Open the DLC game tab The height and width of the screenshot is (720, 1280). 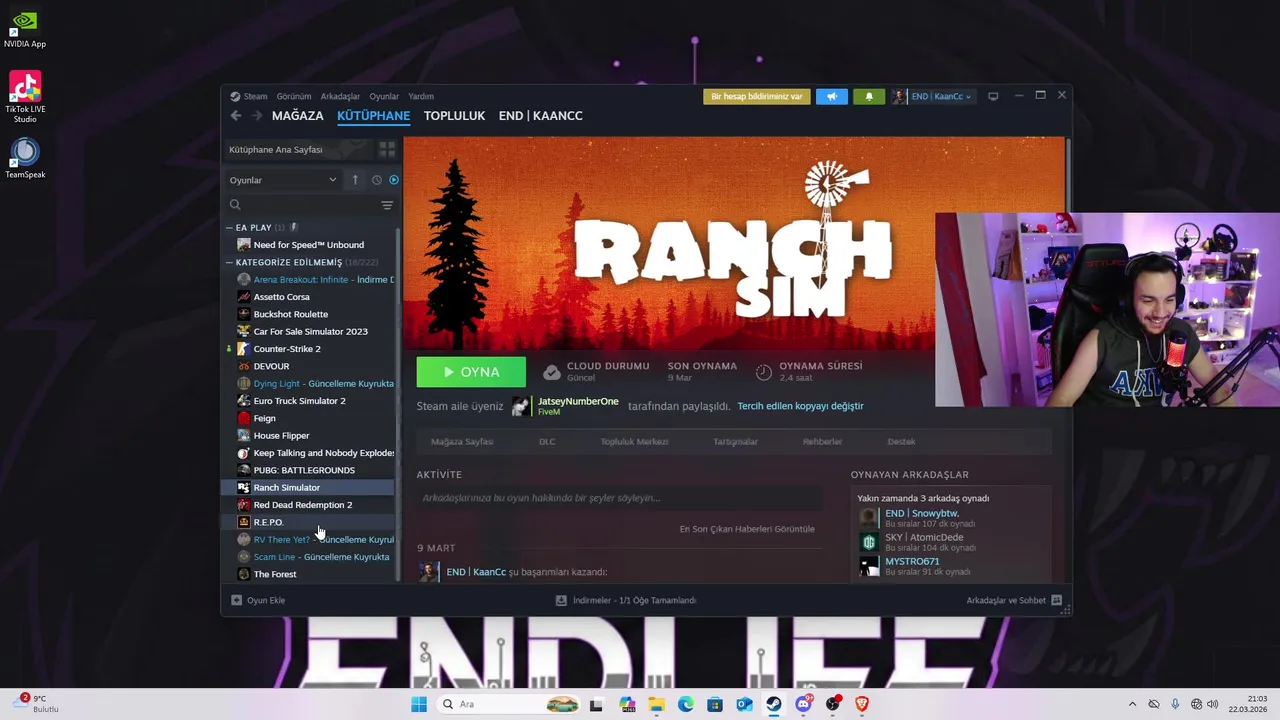coord(547,441)
